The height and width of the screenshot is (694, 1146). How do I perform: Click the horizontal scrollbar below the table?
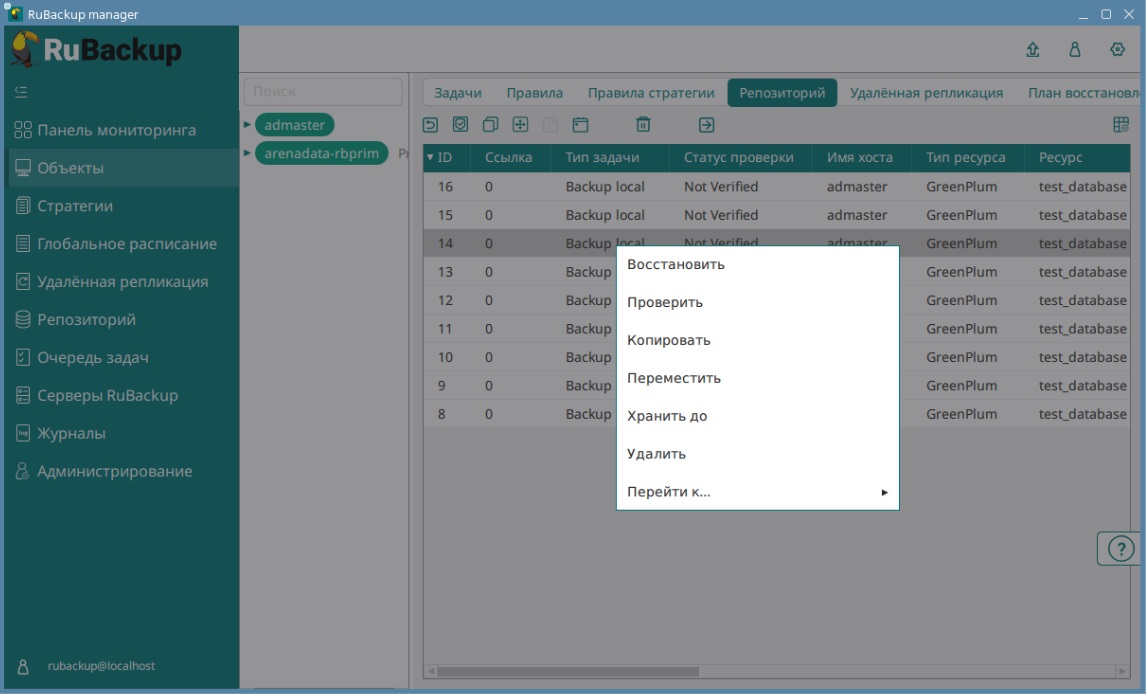tap(567, 671)
